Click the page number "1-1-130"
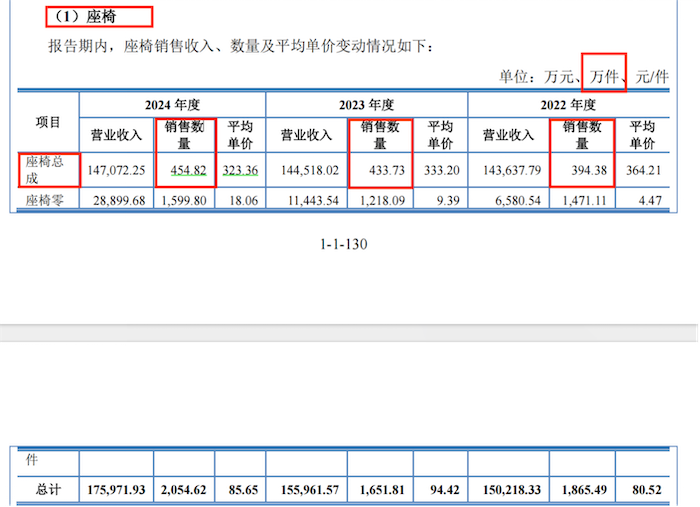Screen dimensions: 700x507 344,244
